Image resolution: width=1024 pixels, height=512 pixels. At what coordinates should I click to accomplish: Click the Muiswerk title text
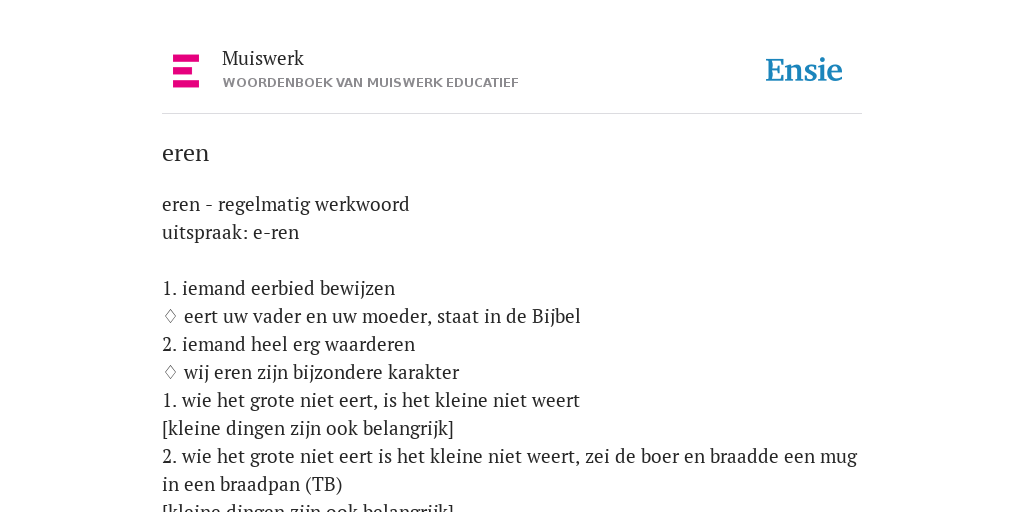(263, 59)
